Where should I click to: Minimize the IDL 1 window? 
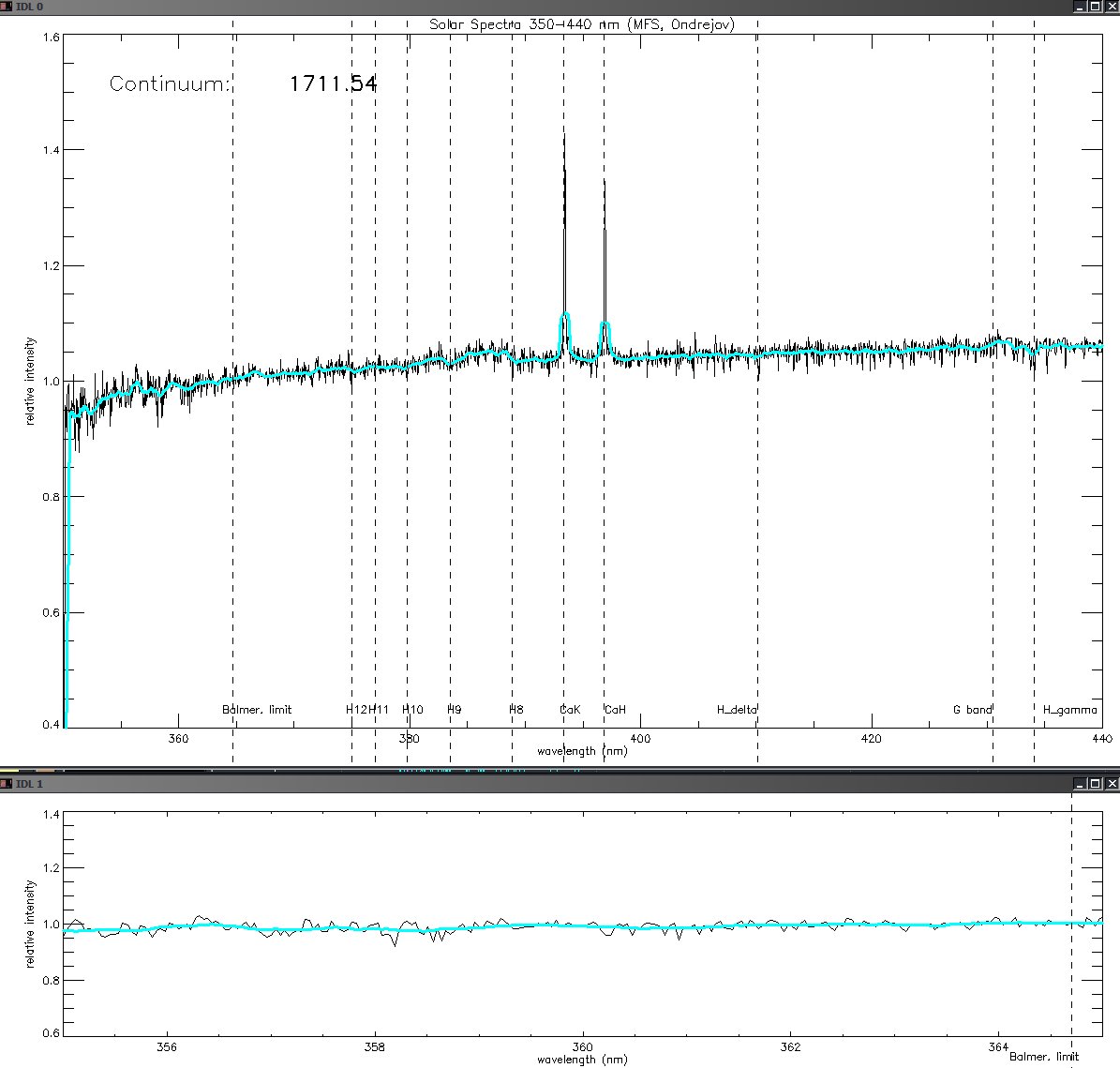pos(1081,784)
